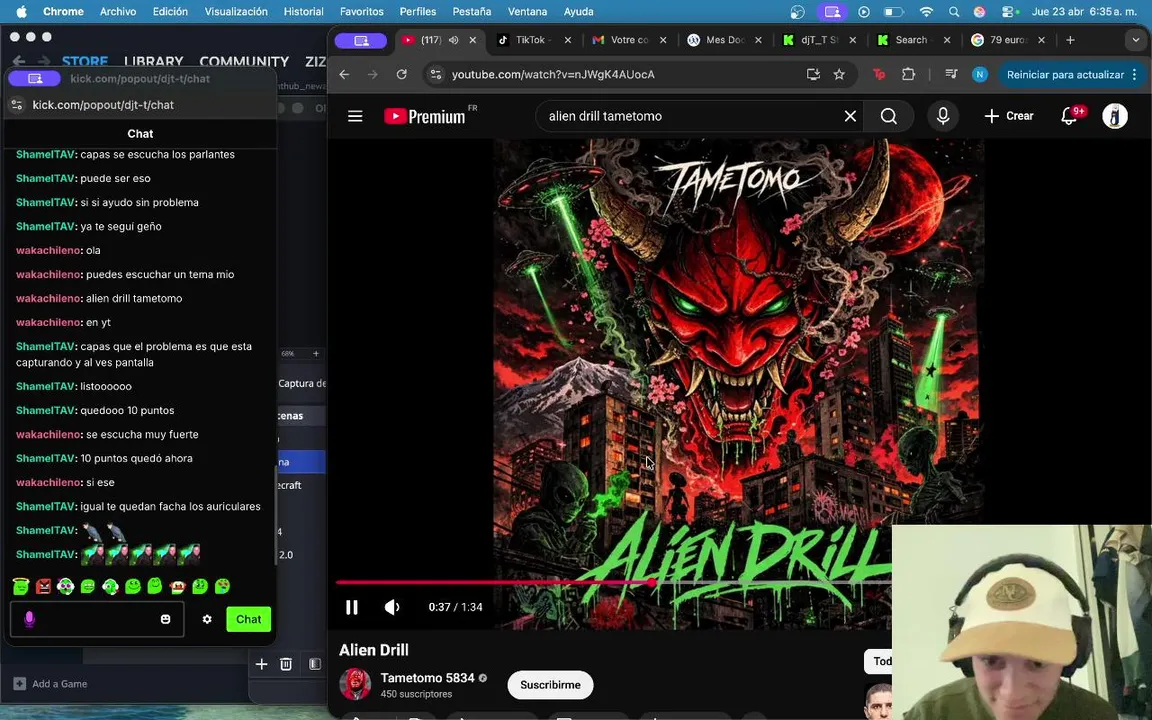The image size is (1152, 720).
Task: Close the TikTok tab
Action: click(567, 40)
